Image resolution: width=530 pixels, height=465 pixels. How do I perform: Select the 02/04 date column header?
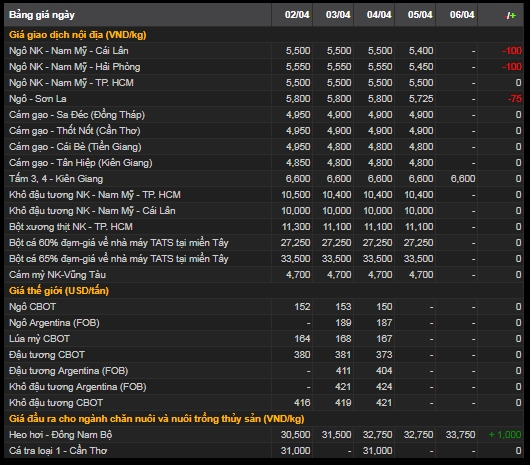(x=297, y=15)
